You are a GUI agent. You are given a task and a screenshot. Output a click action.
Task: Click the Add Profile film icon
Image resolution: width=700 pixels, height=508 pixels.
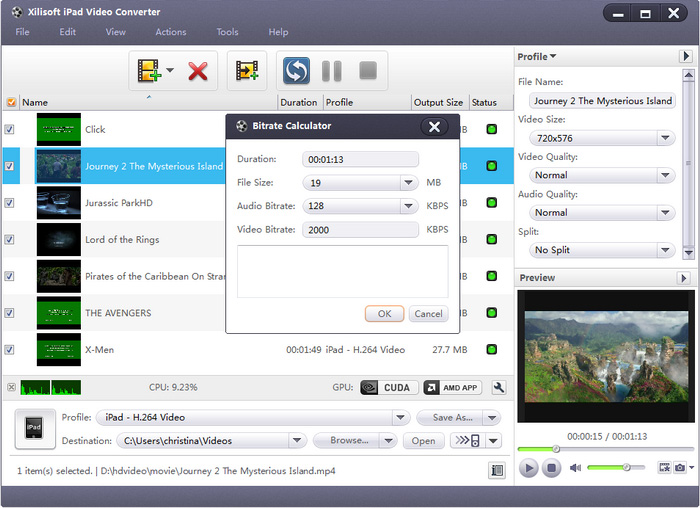tap(247, 71)
